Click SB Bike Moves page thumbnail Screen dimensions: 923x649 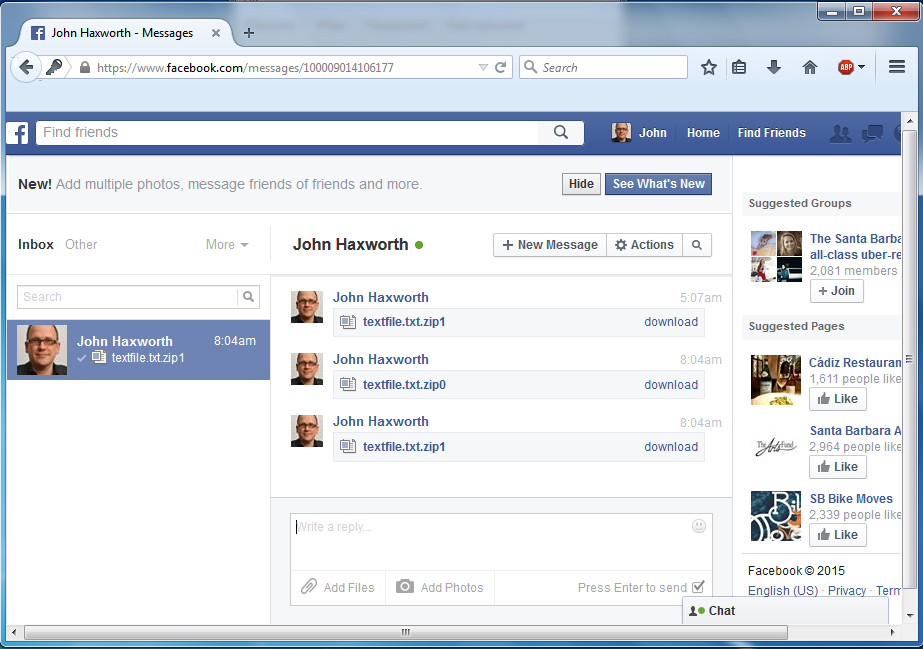[776, 516]
